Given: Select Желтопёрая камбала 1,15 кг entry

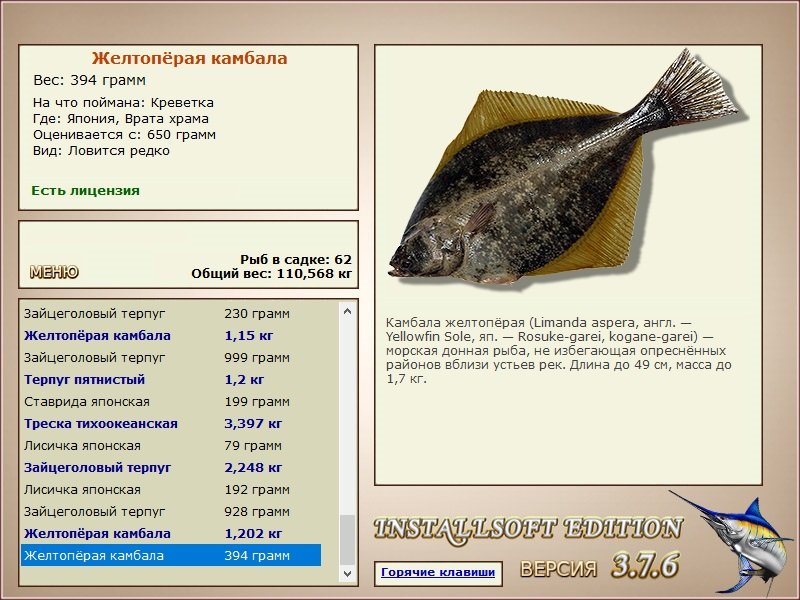Looking at the screenshot, I should pyautogui.click(x=170, y=336).
